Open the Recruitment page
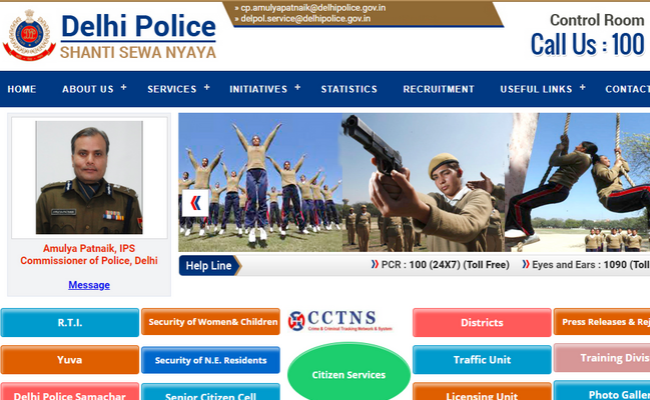Screen dimensions: 650x400 438,89
